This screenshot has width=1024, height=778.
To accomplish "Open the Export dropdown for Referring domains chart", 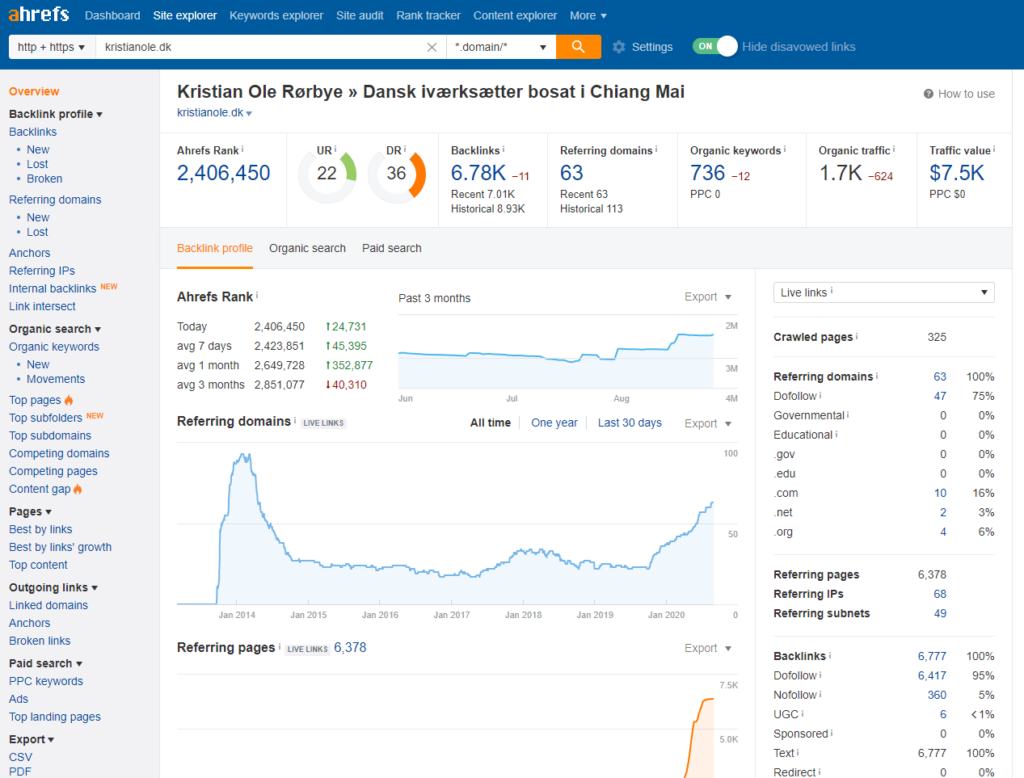I will tap(707, 423).
